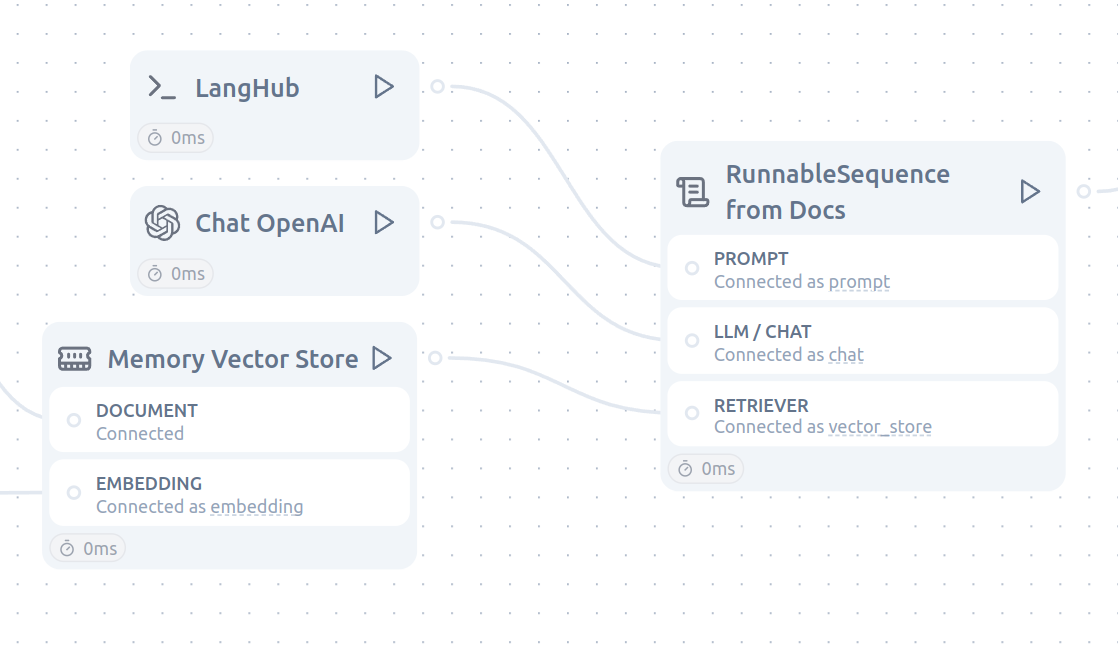Click the 0ms timing badge on Memory Vector Store
Viewport: 1118px width, 653px height.
pos(88,548)
